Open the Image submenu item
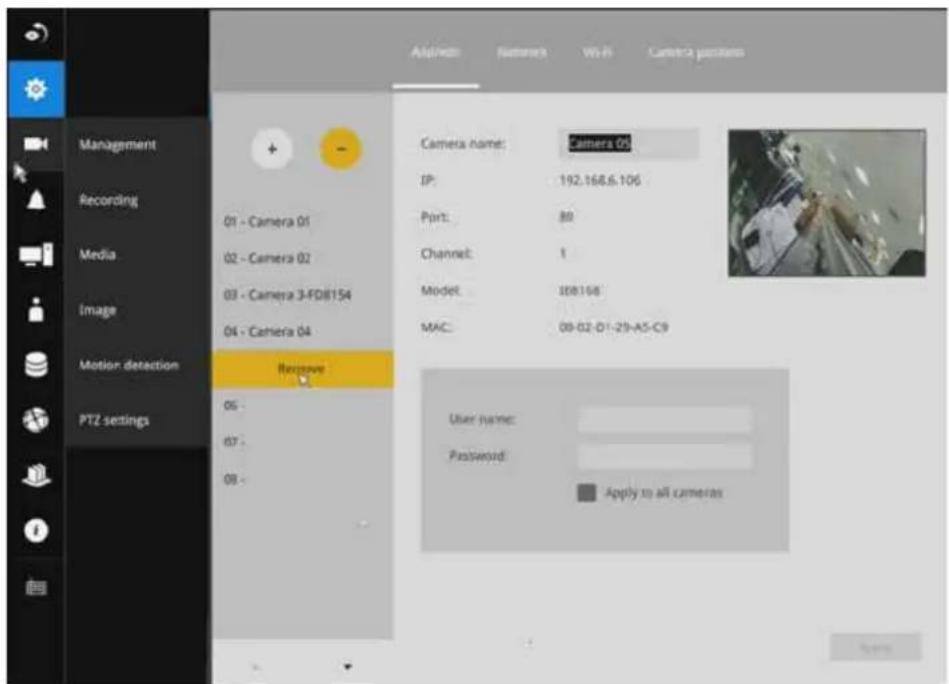Viewport: 949px width, 684px height. coord(97,310)
